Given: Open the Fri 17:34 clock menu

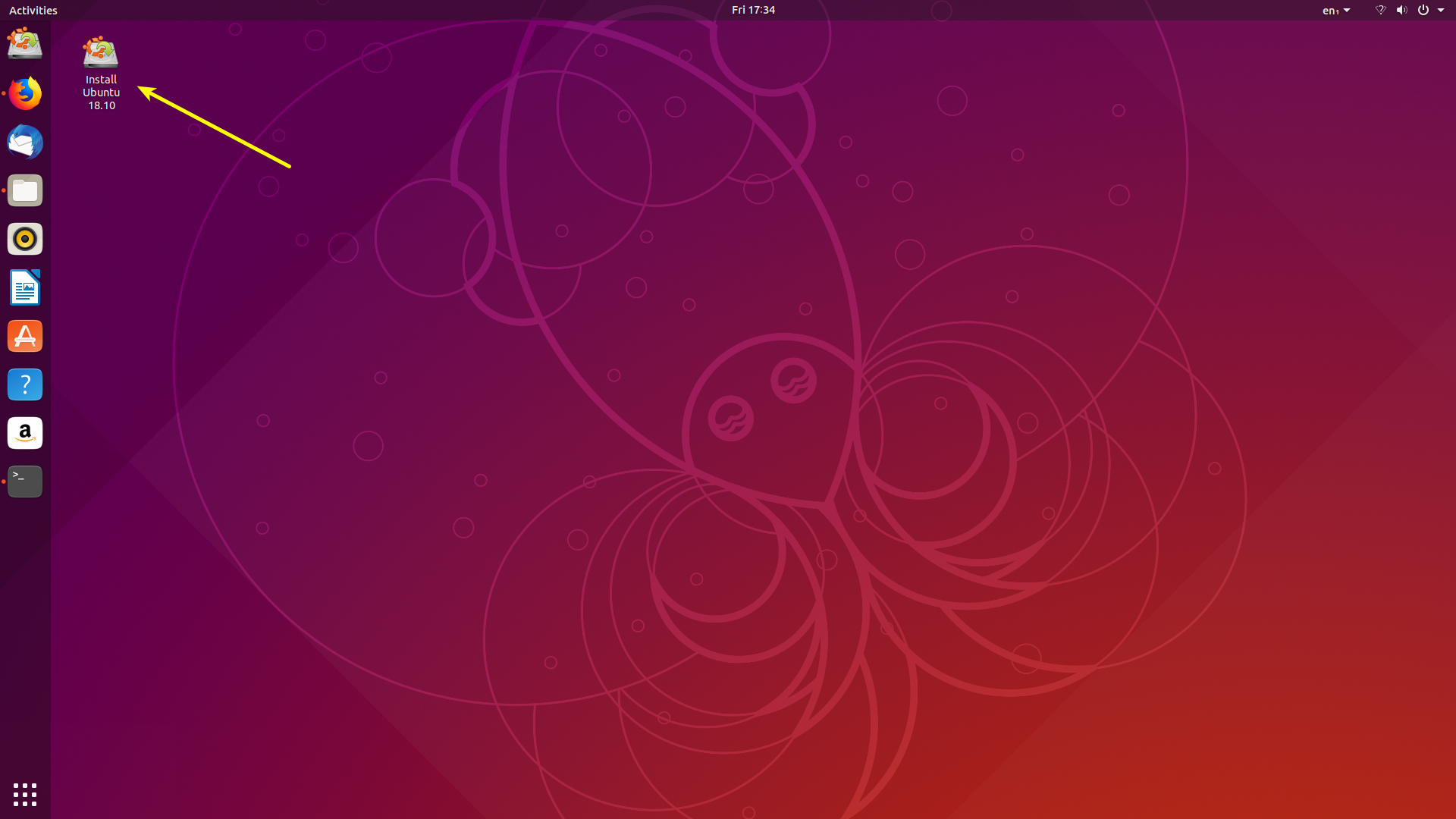Looking at the screenshot, I should tap(752, 10).
